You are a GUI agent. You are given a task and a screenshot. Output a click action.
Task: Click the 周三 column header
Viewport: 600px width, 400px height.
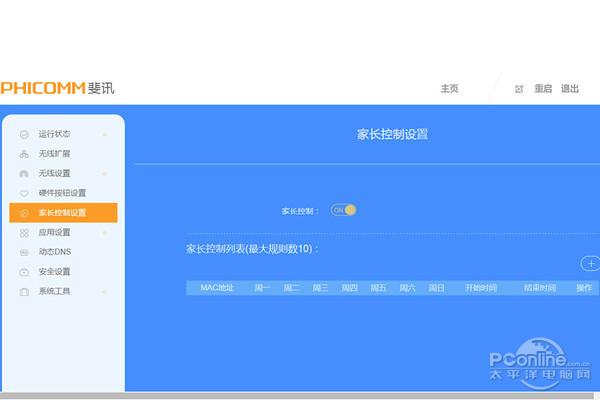[320, 288]
